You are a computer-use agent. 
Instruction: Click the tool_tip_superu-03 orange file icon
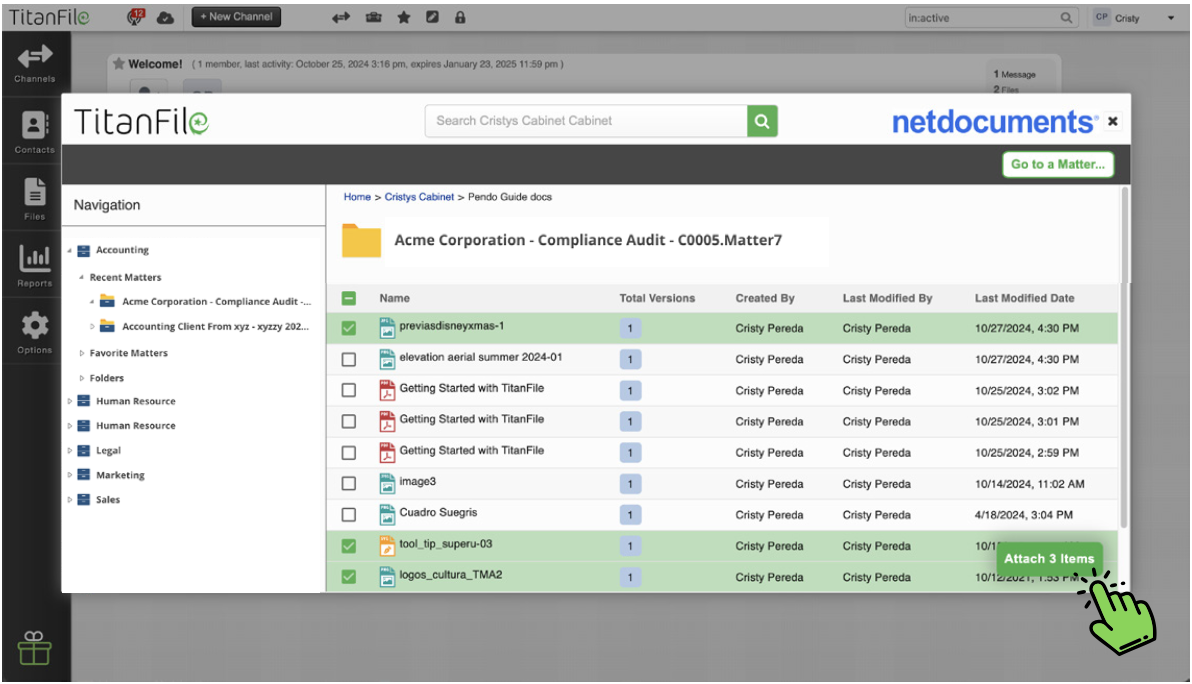[x=387, y=546]
